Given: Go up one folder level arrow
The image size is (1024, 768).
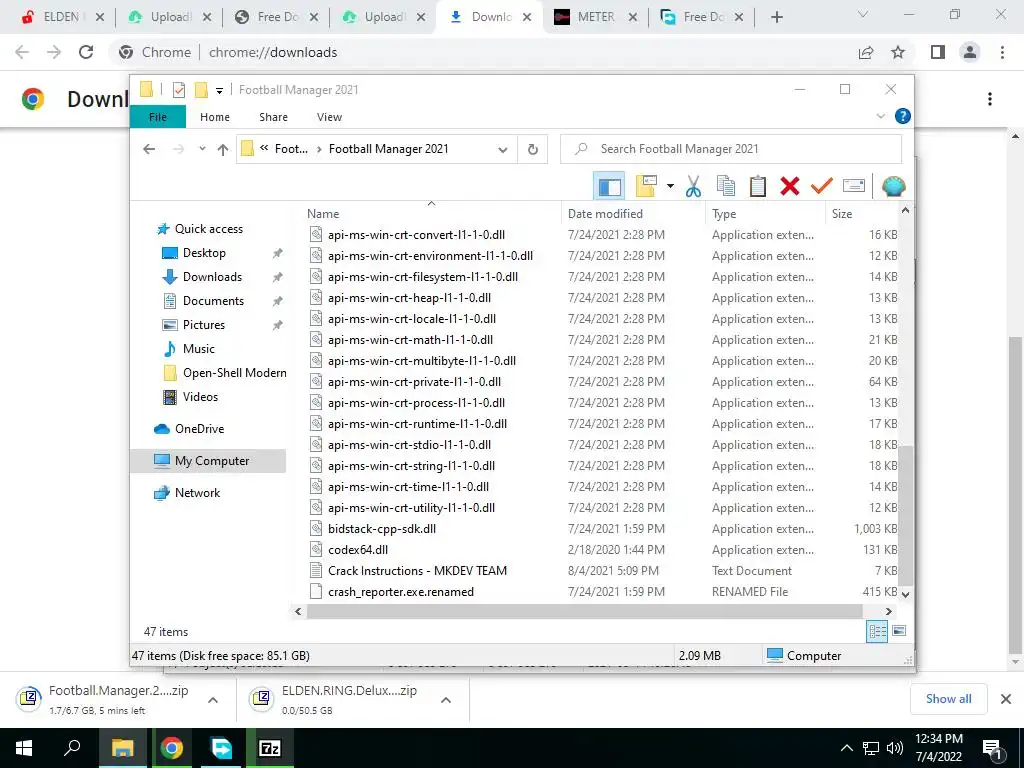Looking at the screenshot, I should click(223, 150).
